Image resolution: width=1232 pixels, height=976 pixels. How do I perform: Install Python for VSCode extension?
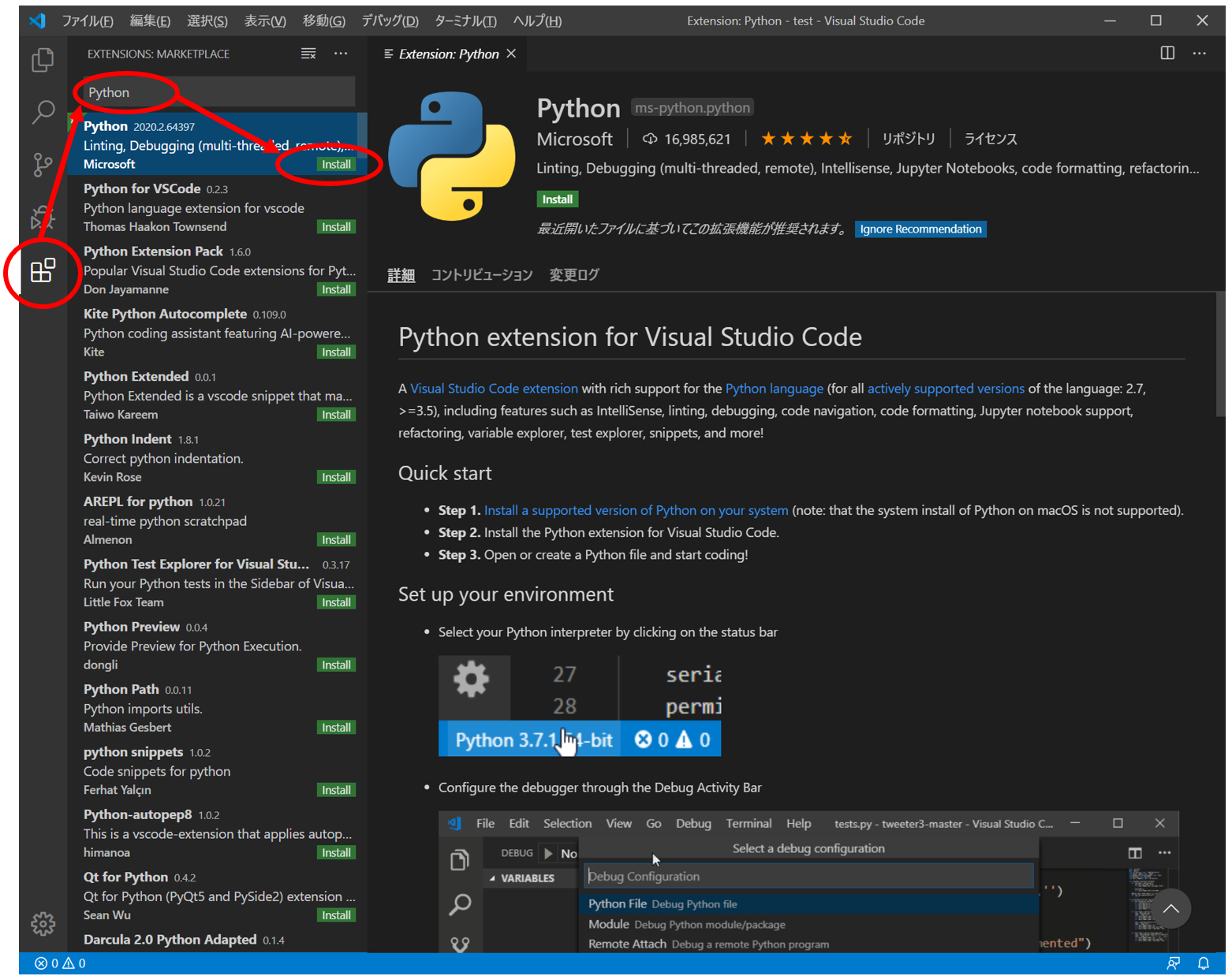tap(336, 227)
